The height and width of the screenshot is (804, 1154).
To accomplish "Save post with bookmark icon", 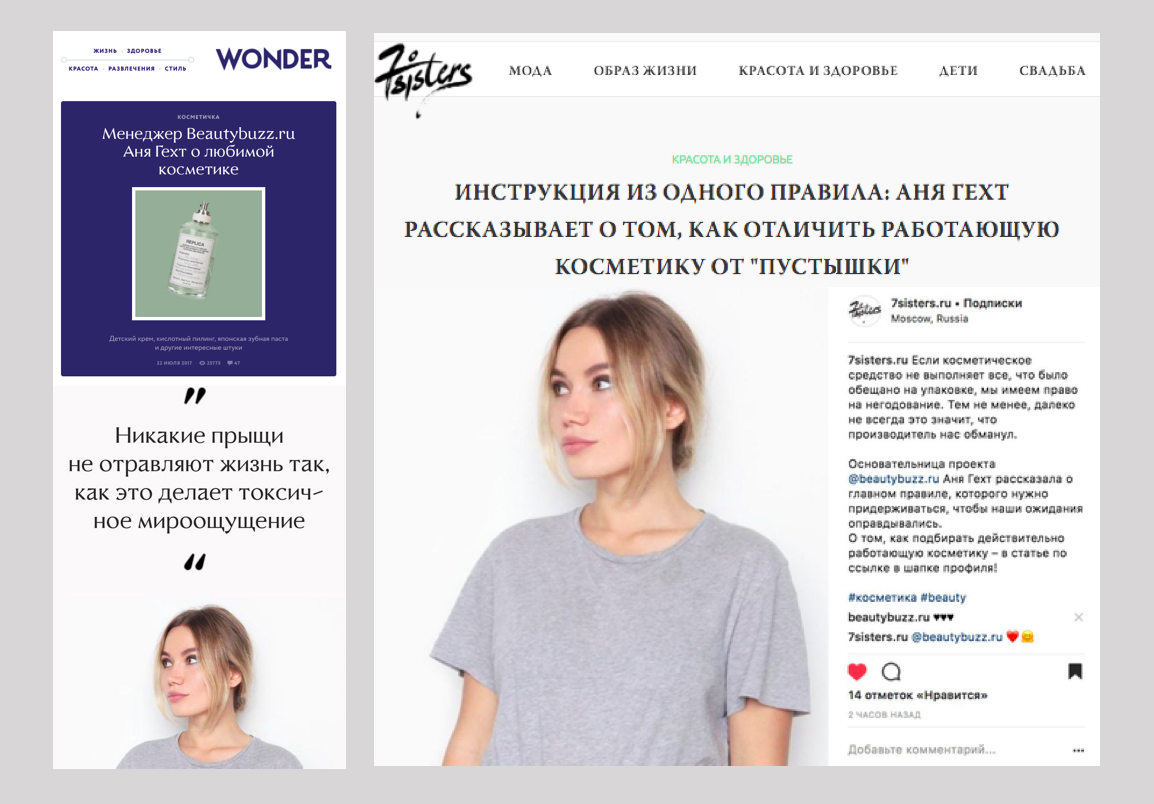I will [x=1075, y=671].
